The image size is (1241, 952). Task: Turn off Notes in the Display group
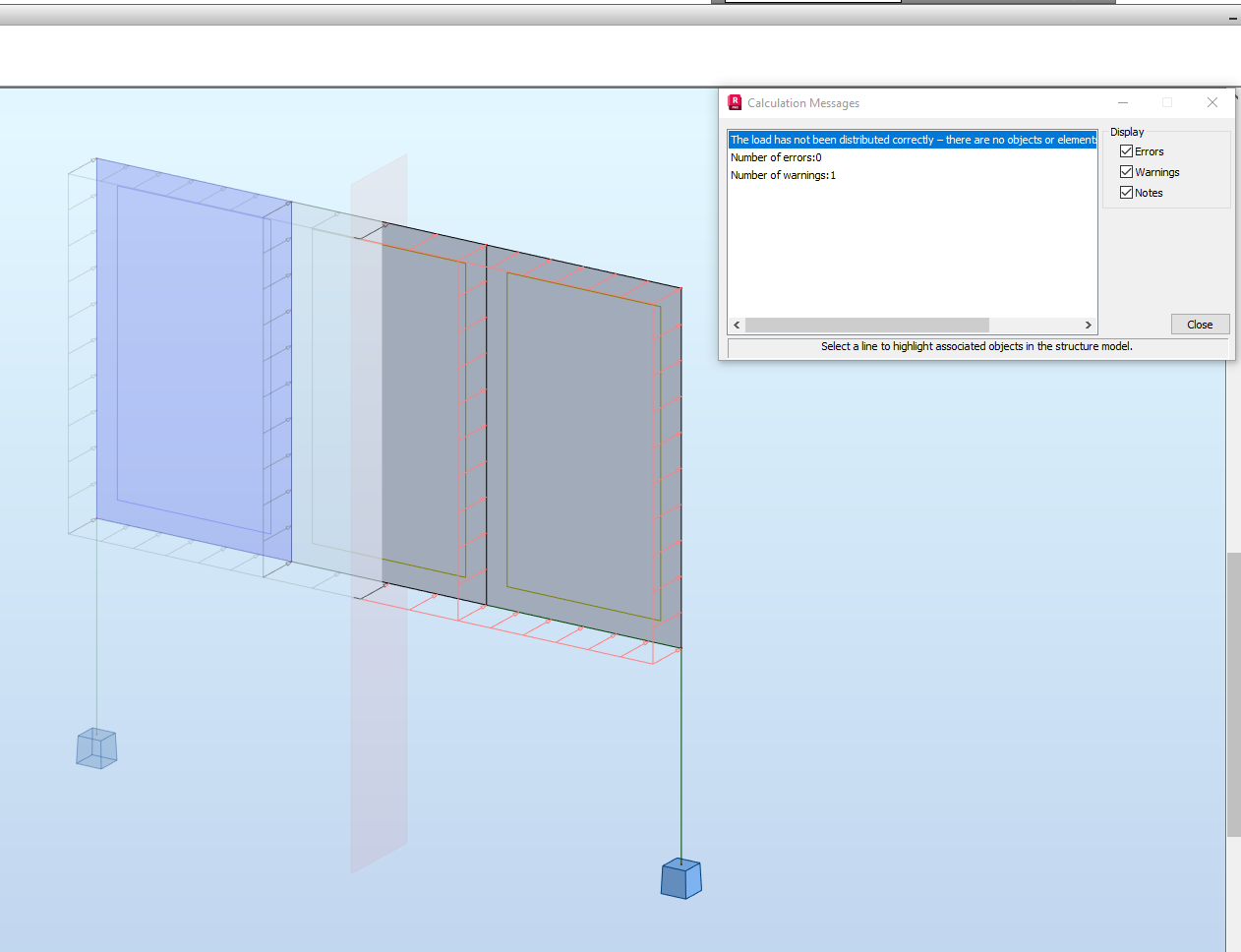[1125, 192]
